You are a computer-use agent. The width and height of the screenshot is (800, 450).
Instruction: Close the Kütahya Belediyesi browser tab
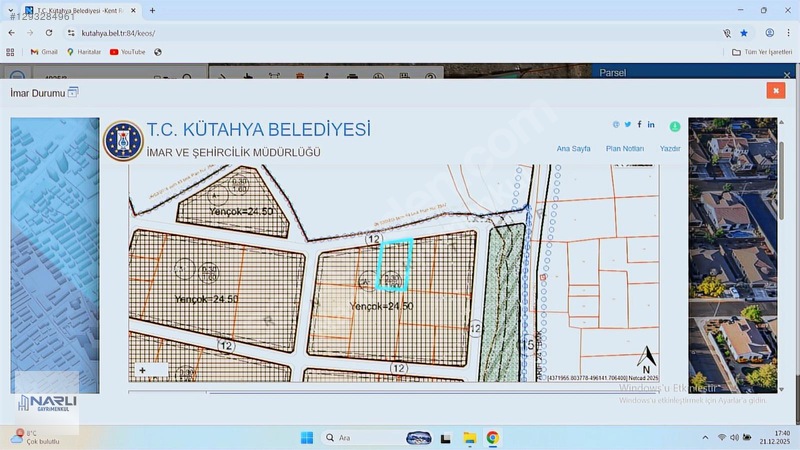133,10
